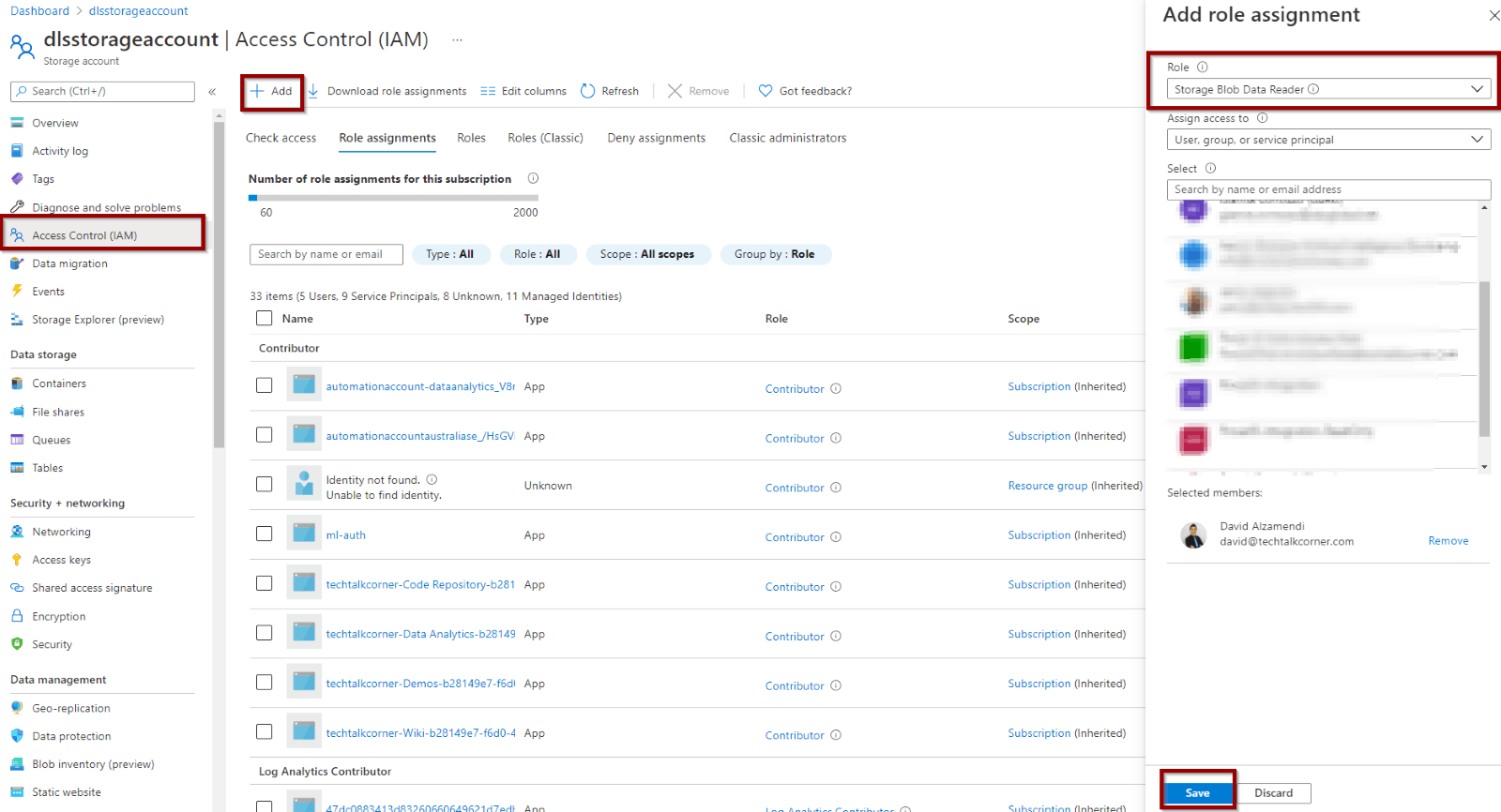Screen dimensions: 1501x812
Task: Open the Containers icon under Data storage
Action: point(17,383)
